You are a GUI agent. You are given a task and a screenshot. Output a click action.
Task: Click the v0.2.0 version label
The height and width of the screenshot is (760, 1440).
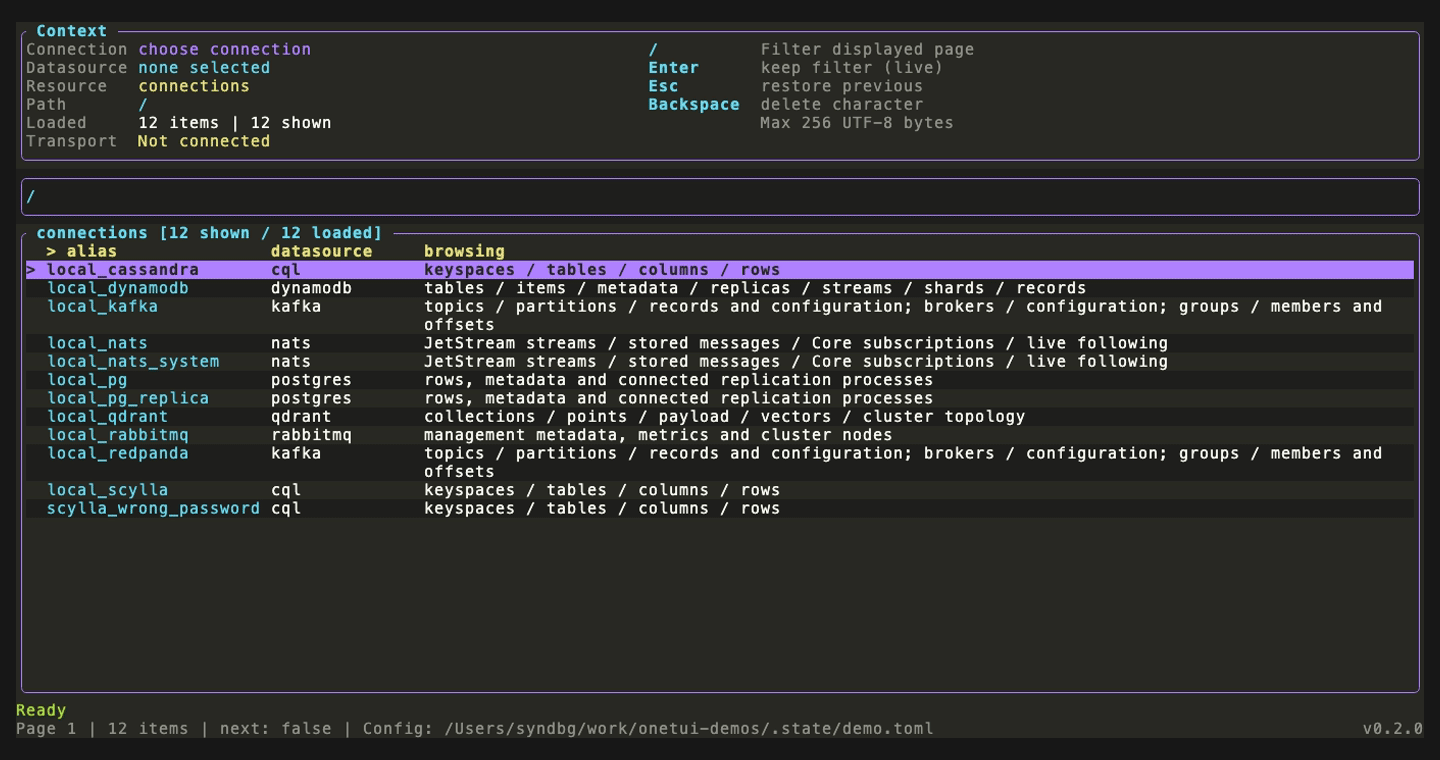click(x=1392, y=728)
